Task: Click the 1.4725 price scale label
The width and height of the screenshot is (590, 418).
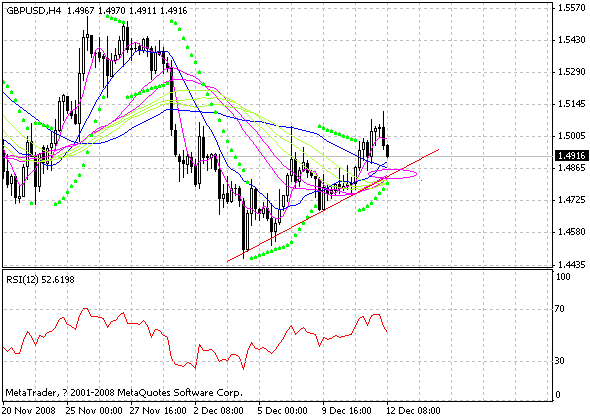Action: tap(572, 200)
